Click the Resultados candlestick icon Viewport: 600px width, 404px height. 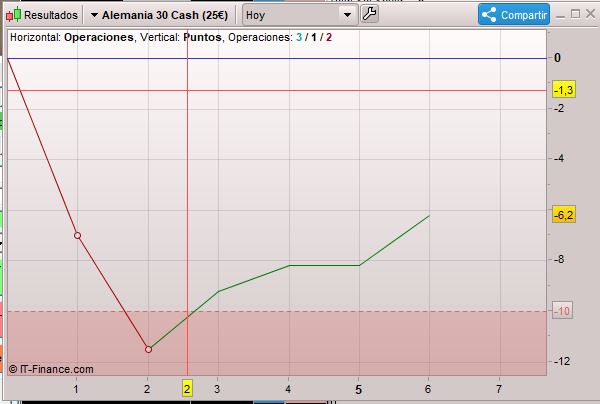[13, 15]
